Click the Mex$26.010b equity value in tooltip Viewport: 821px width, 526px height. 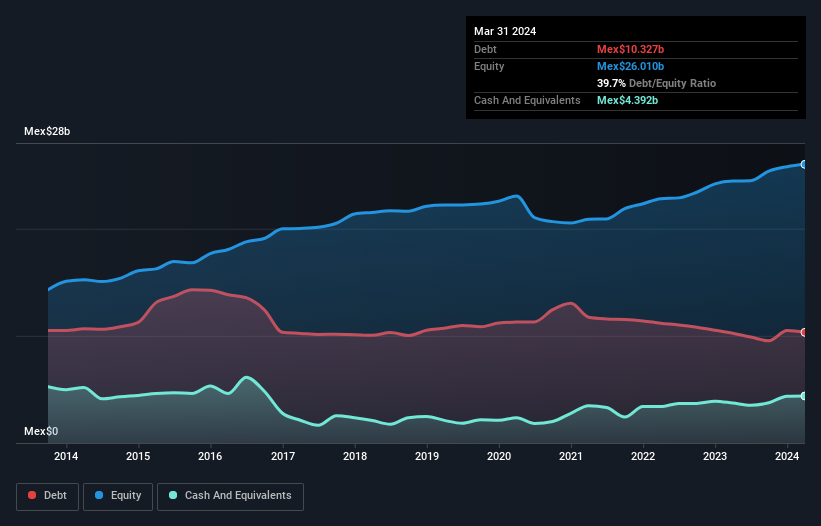pos(631,66)
